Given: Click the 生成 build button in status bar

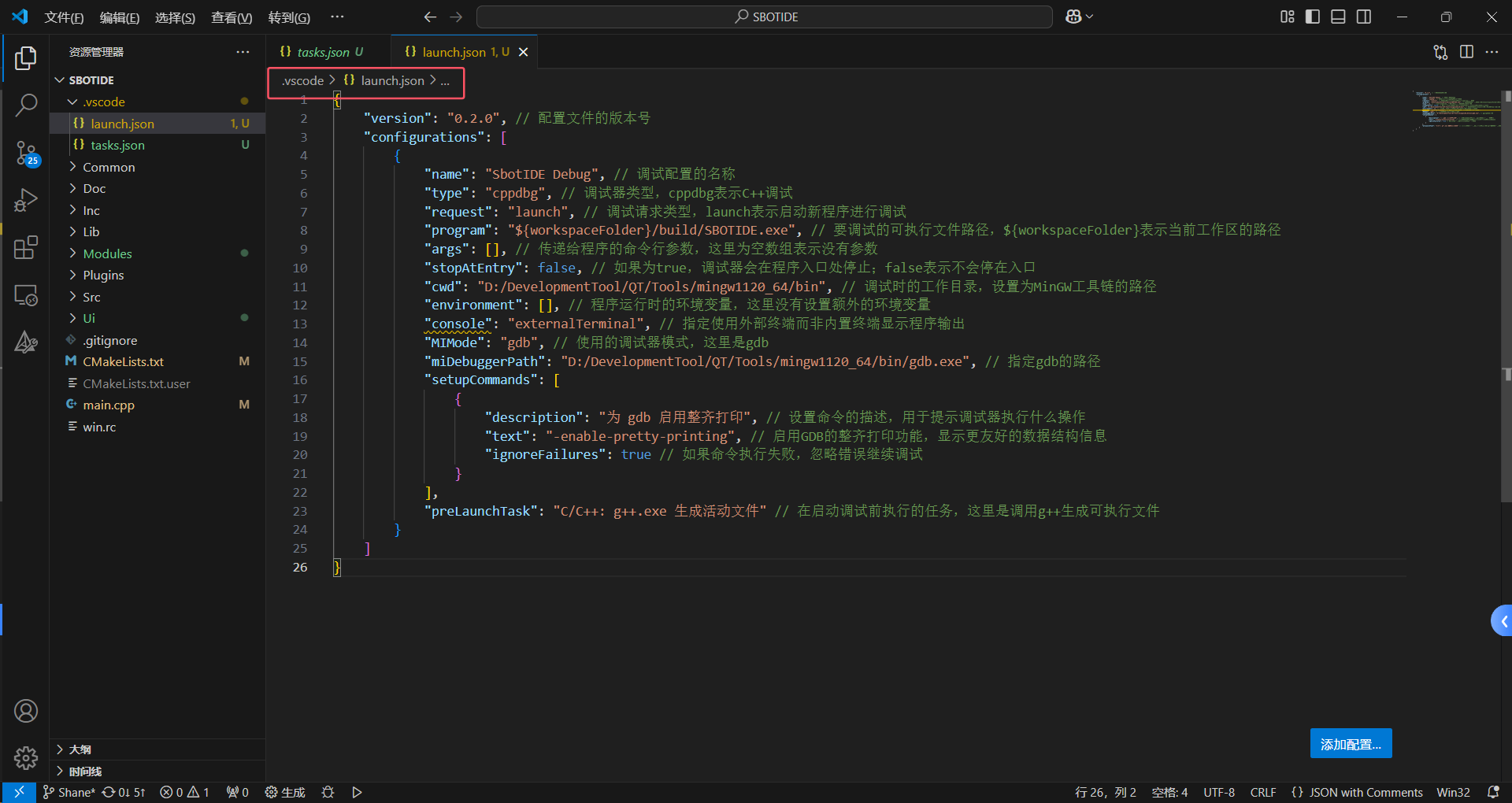Looking at the screenshot, I should tap(285, 792).
